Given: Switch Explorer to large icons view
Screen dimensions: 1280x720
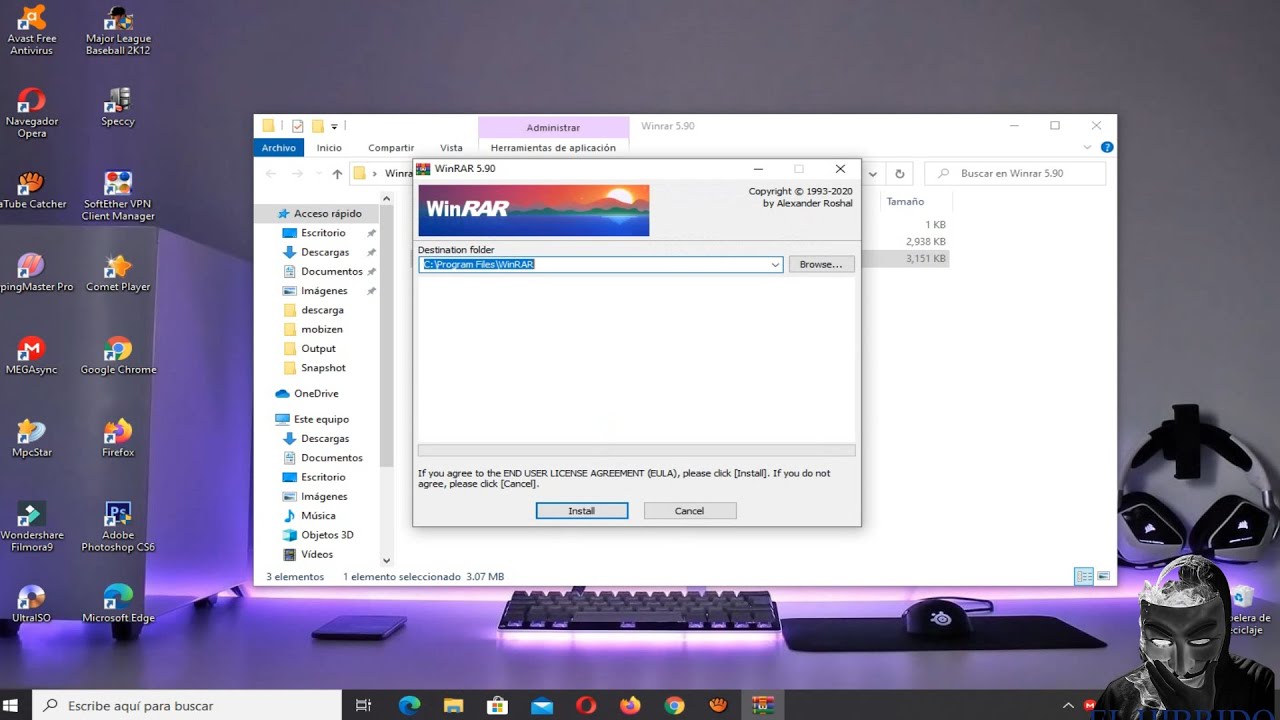Looking at the screenshot, I should 1103,577.
